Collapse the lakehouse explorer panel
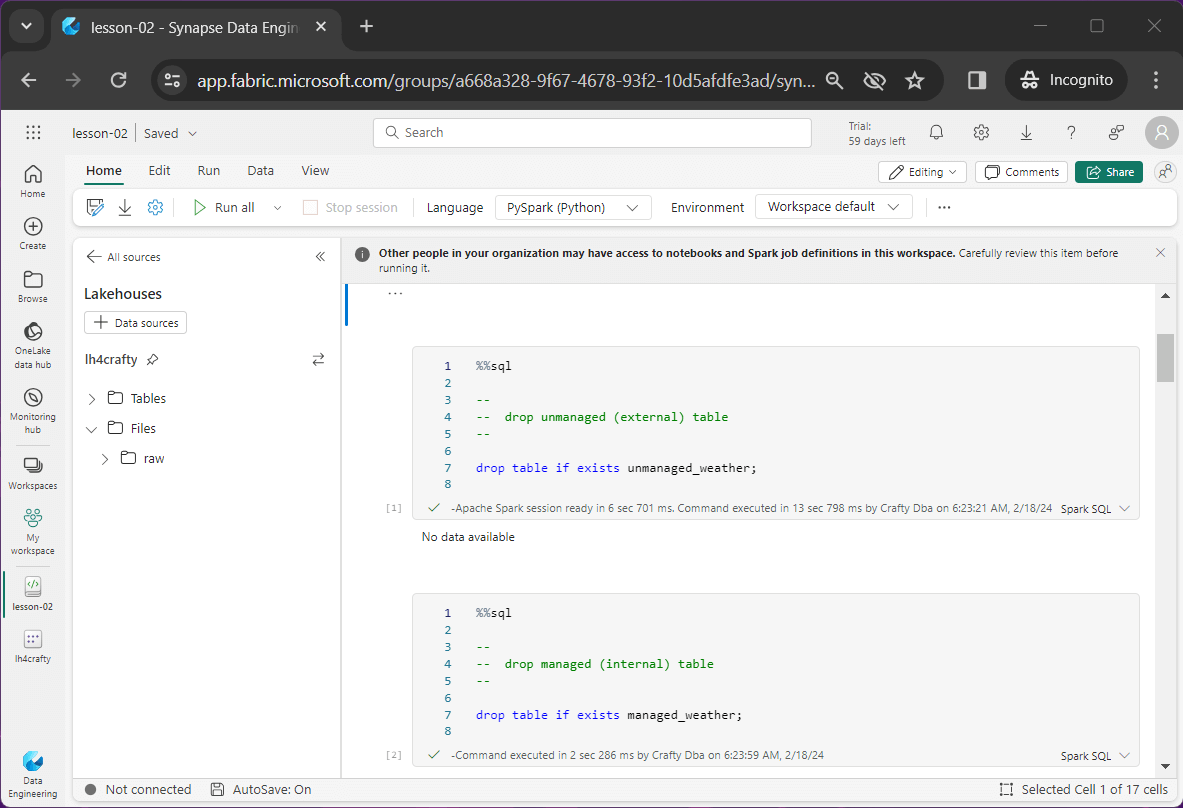The image size is (1183, 808). [320, 257]
